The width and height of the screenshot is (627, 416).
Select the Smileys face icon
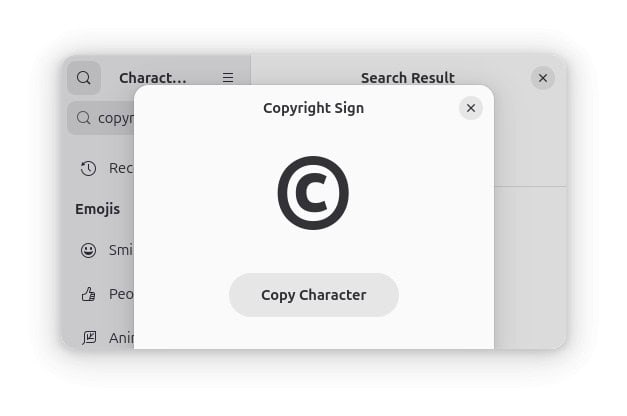pos(89,250)
